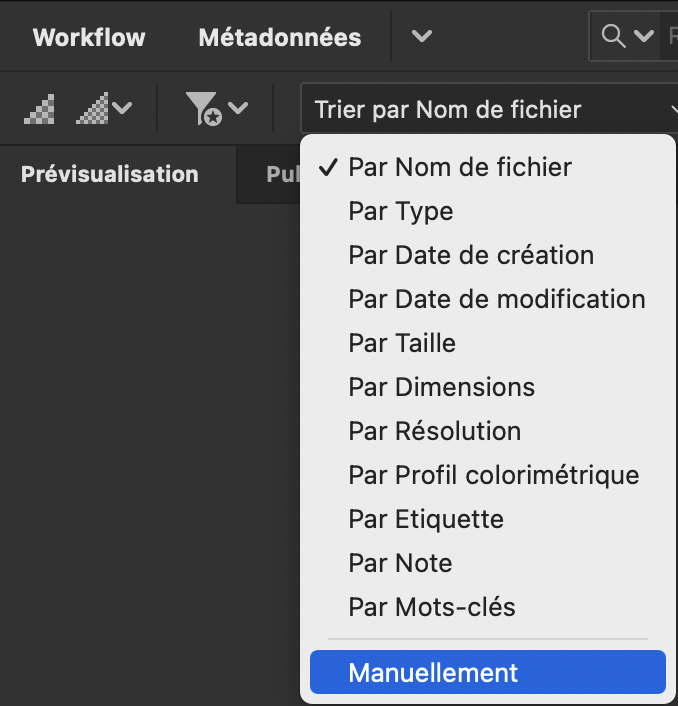The height and width of the screenshot is (706, 678).
Task: Open the Prévisualisation panel tab
Action: [110, 174]
